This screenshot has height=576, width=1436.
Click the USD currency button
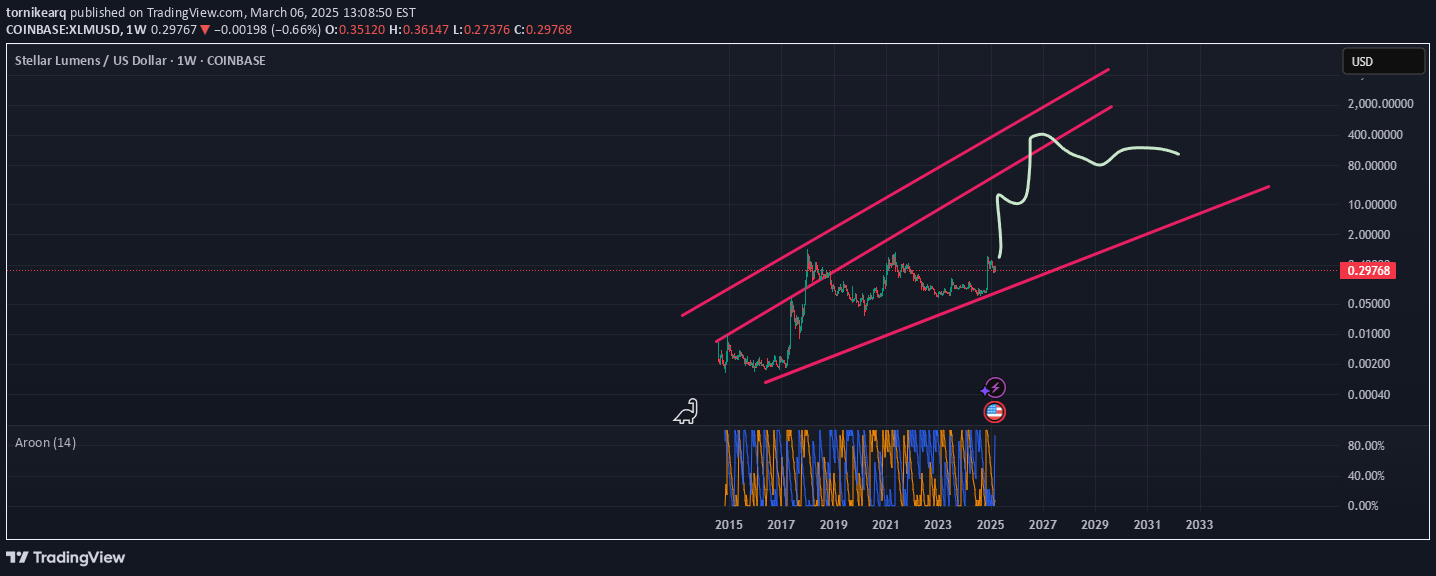(1384, 60)
